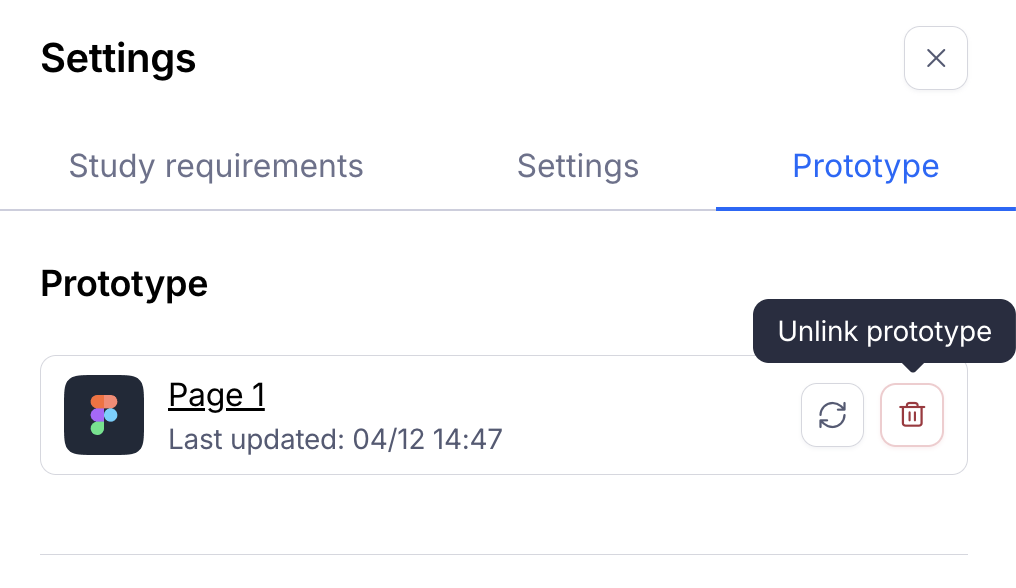Select the Prototype tab

865,166
